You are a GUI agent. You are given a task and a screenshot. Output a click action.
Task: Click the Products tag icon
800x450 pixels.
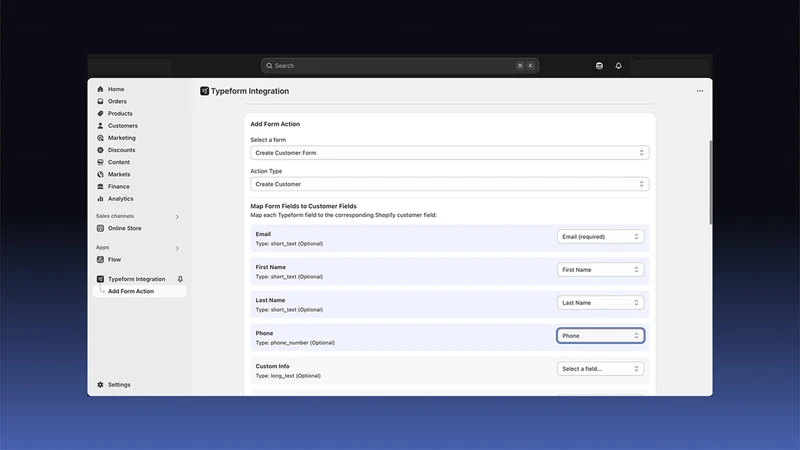coord(100,113)
